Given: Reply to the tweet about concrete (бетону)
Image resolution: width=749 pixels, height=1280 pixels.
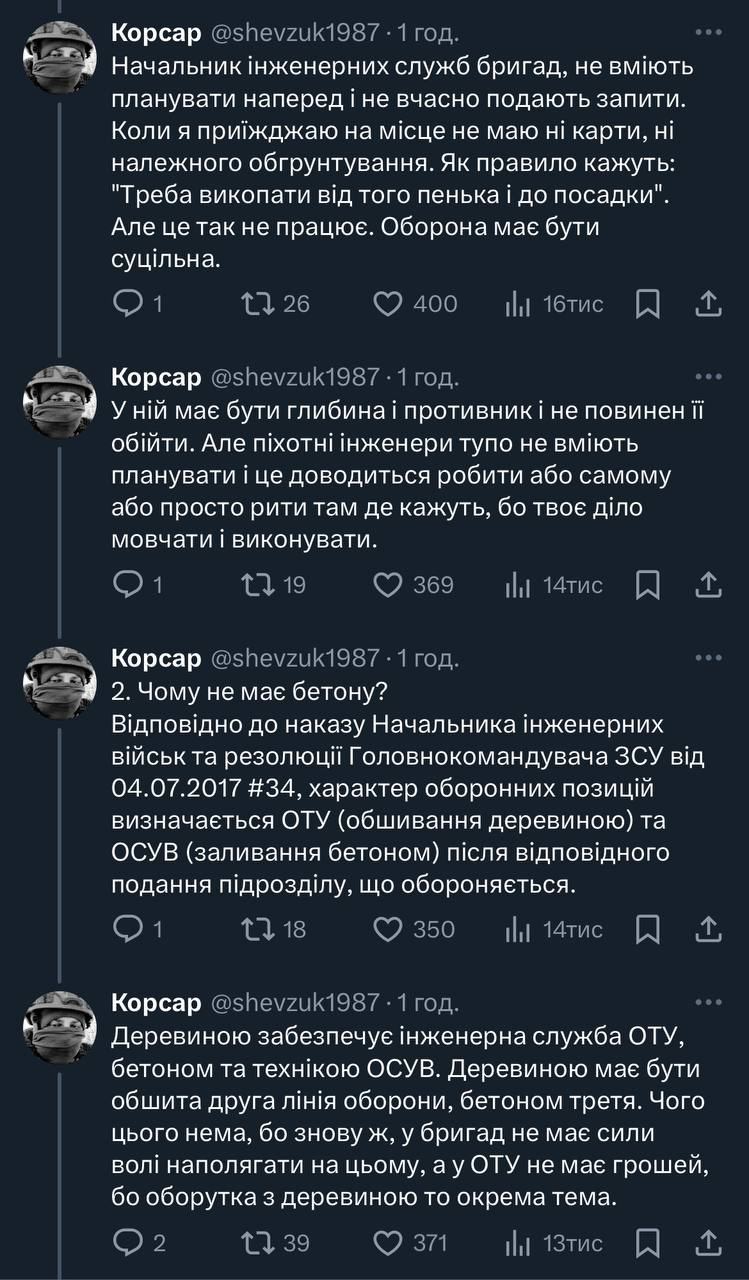Looking at the screenshot, I should click(x=127, y=930).
